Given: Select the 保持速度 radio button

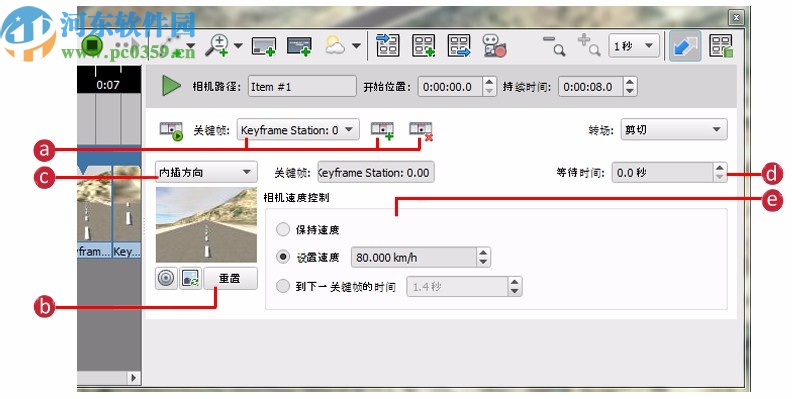Looking at the screenshot, I should coord(282,229).
